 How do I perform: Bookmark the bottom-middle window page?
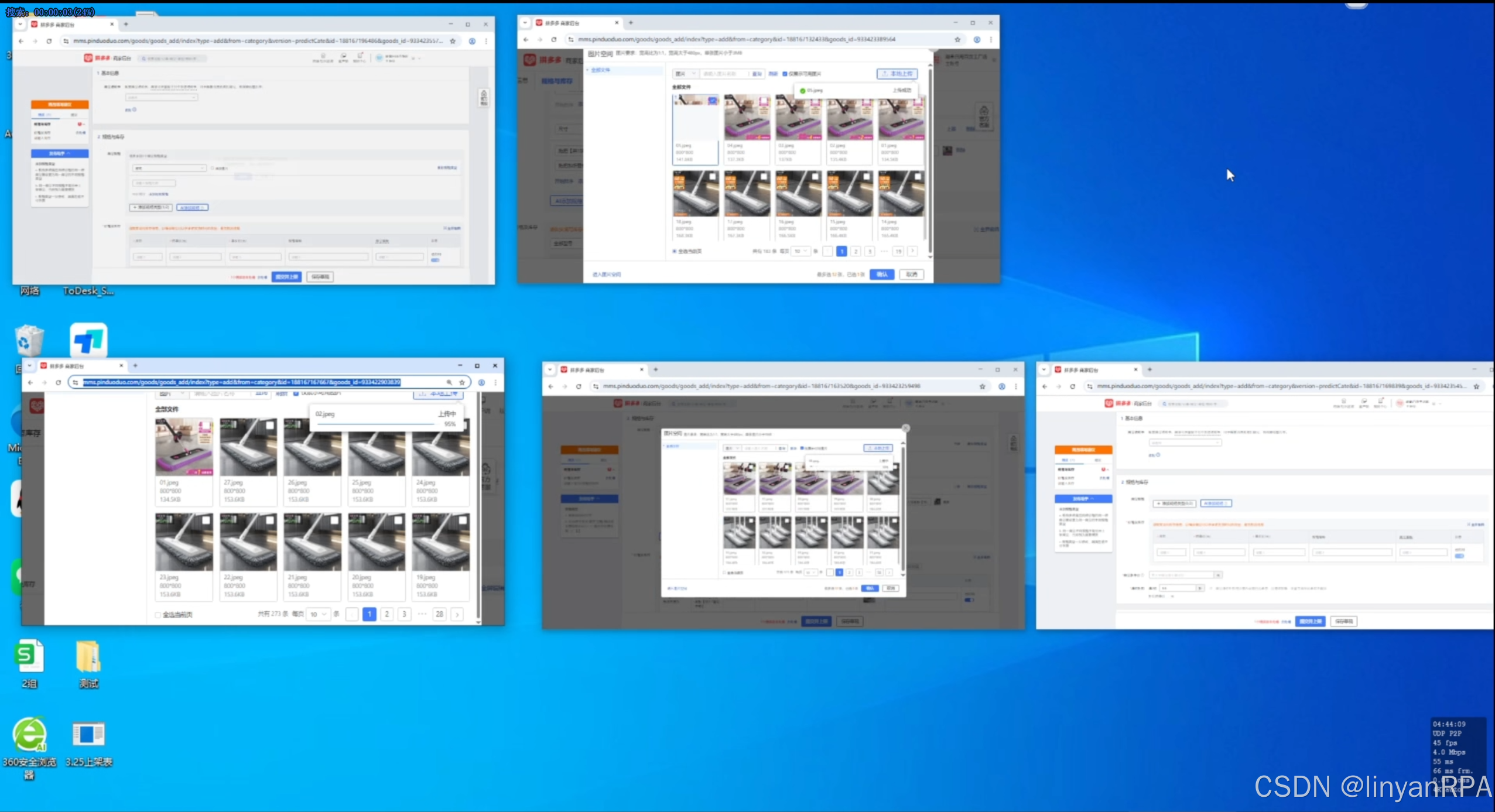(982, 386)
